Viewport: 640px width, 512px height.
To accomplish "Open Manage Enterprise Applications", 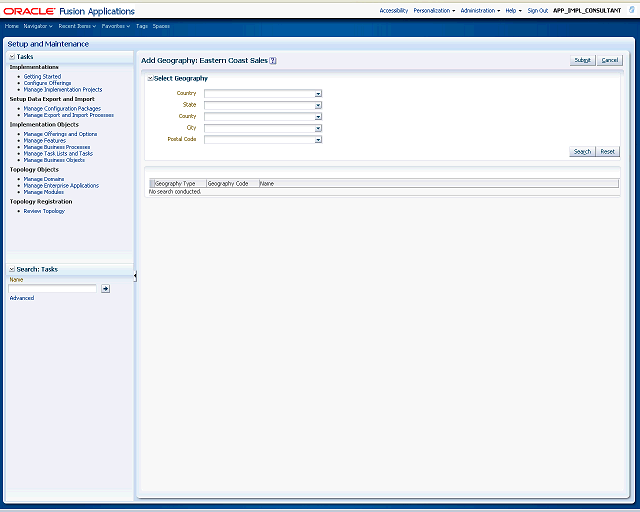I will 61,185.
